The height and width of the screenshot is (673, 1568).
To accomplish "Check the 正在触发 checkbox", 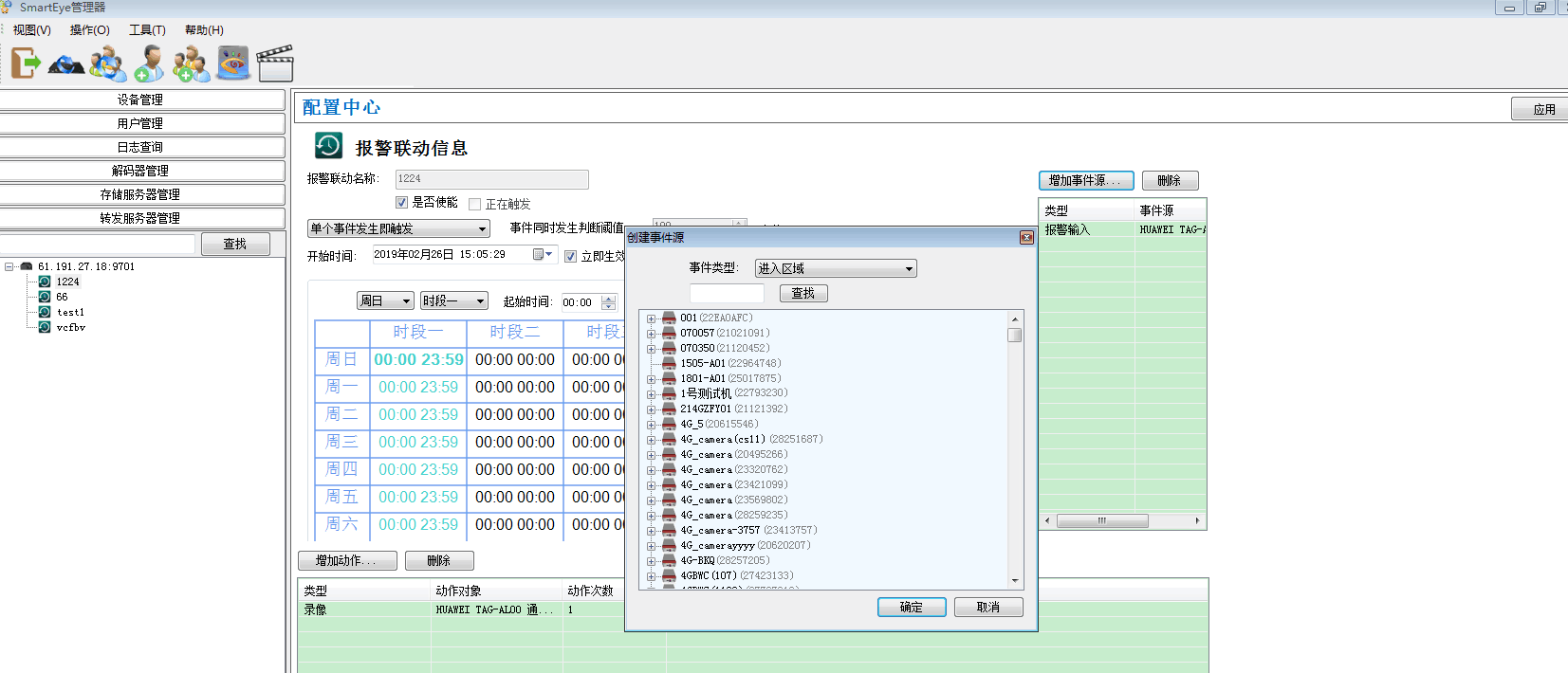I will coord(475,204).
